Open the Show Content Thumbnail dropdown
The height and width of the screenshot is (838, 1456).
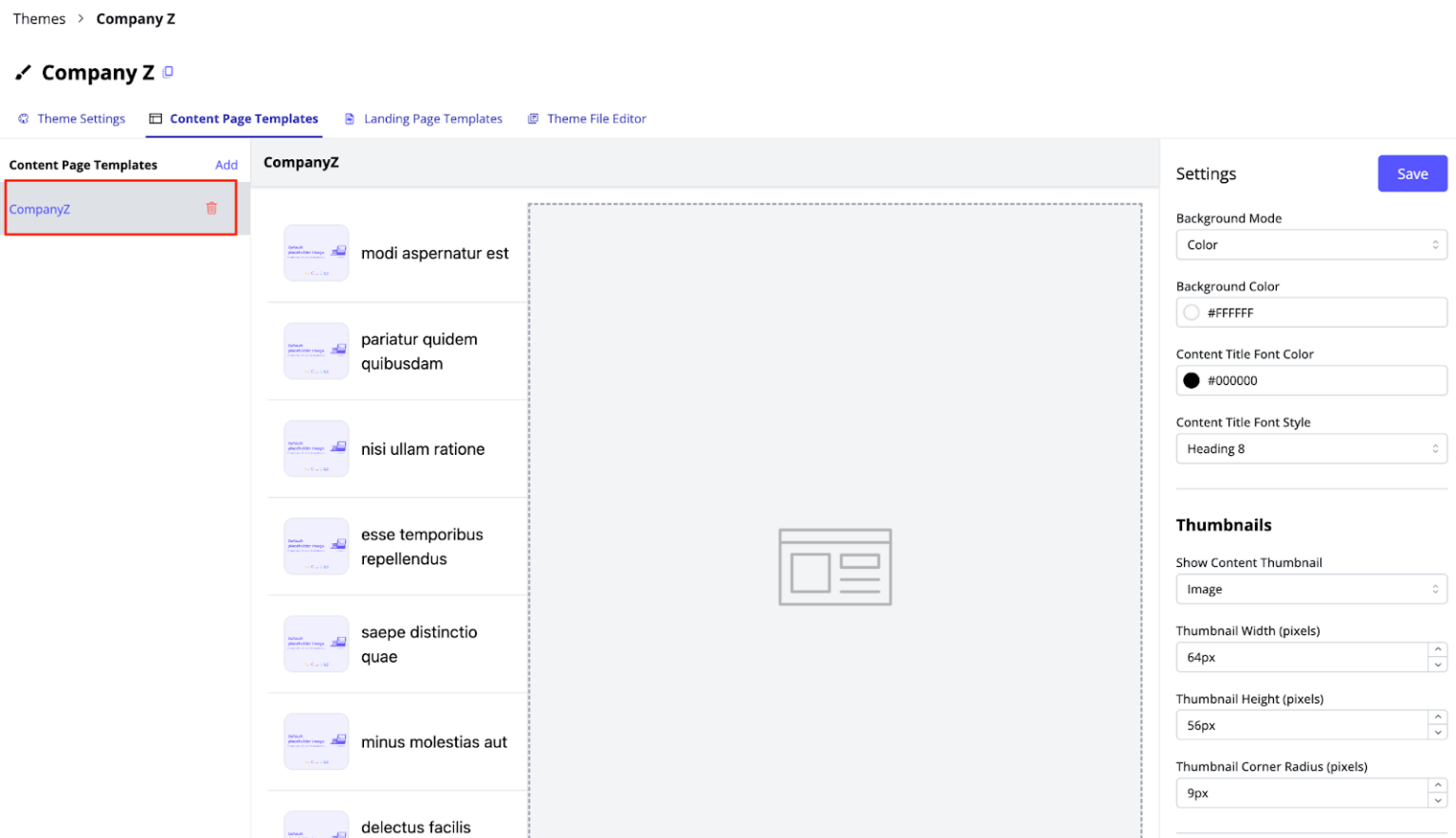(1311, 589)
